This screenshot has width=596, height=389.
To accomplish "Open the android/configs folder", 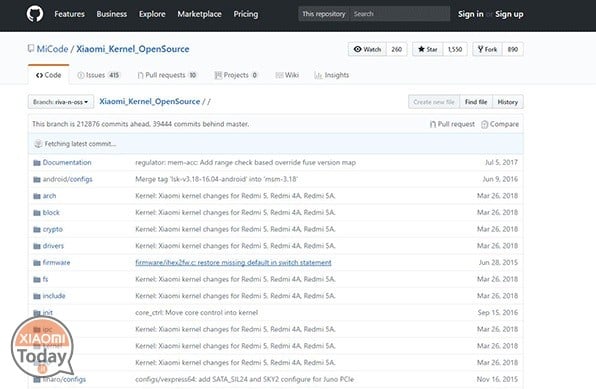I will coord(68,179).
